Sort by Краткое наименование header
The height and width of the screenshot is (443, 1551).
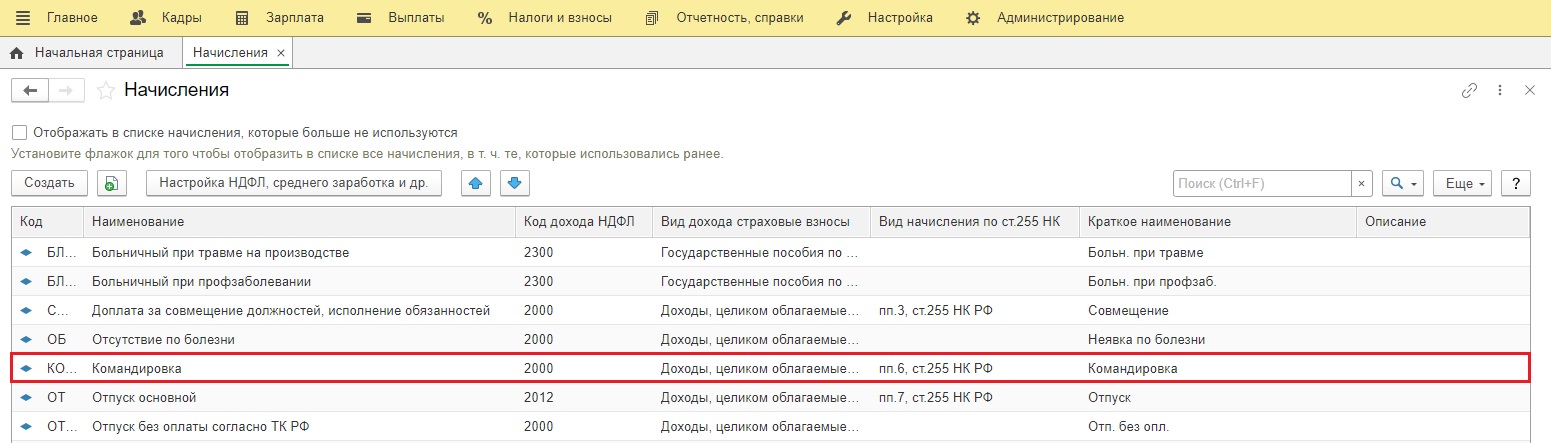[1218, 221]
